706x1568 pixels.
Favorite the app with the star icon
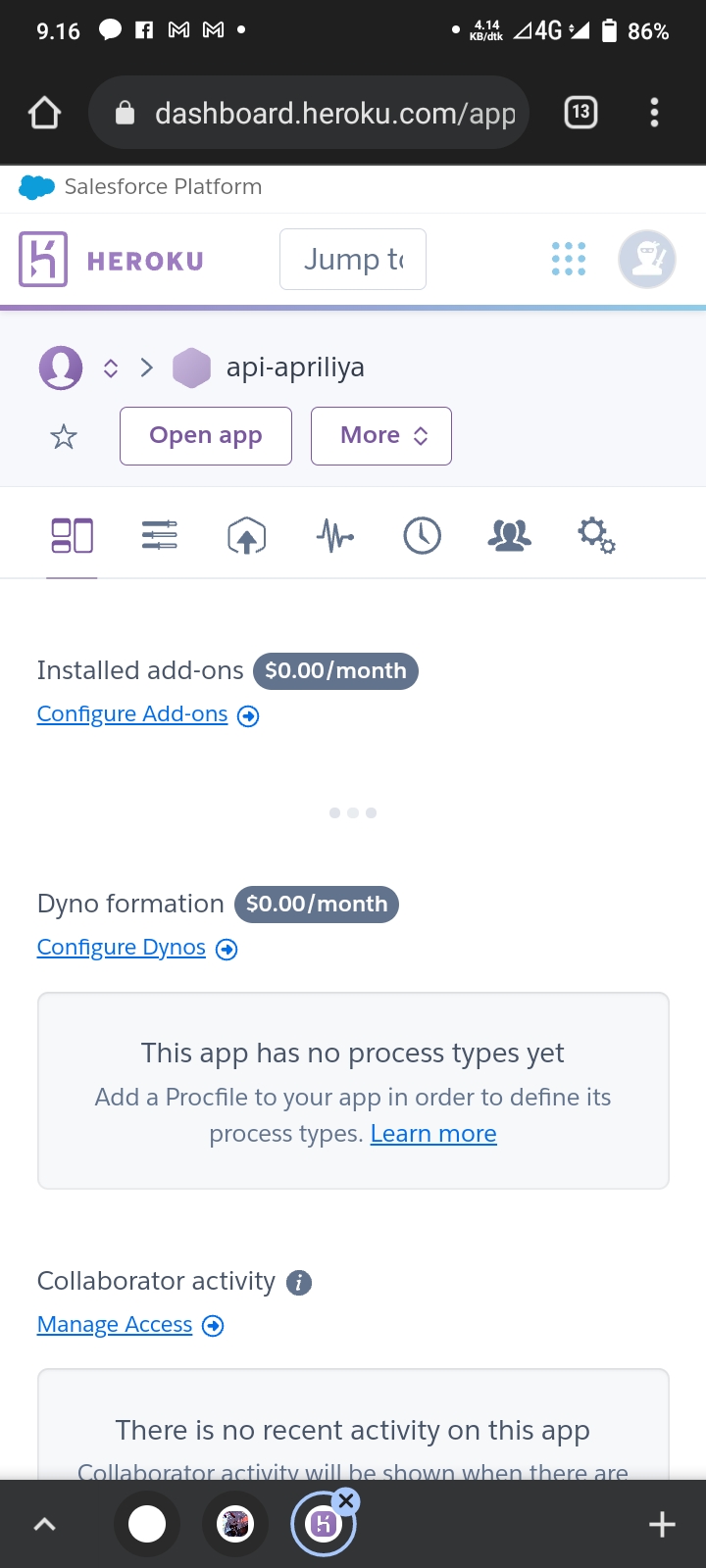(64, 436)
